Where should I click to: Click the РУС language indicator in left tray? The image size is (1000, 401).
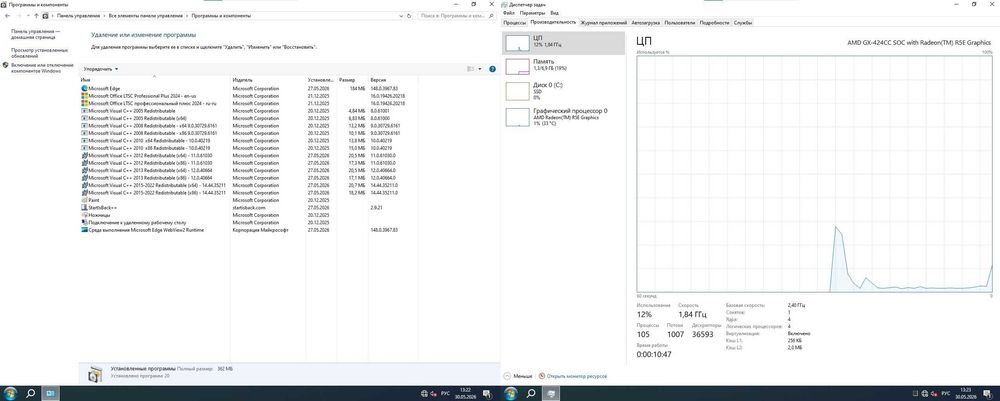pos(446,393)
